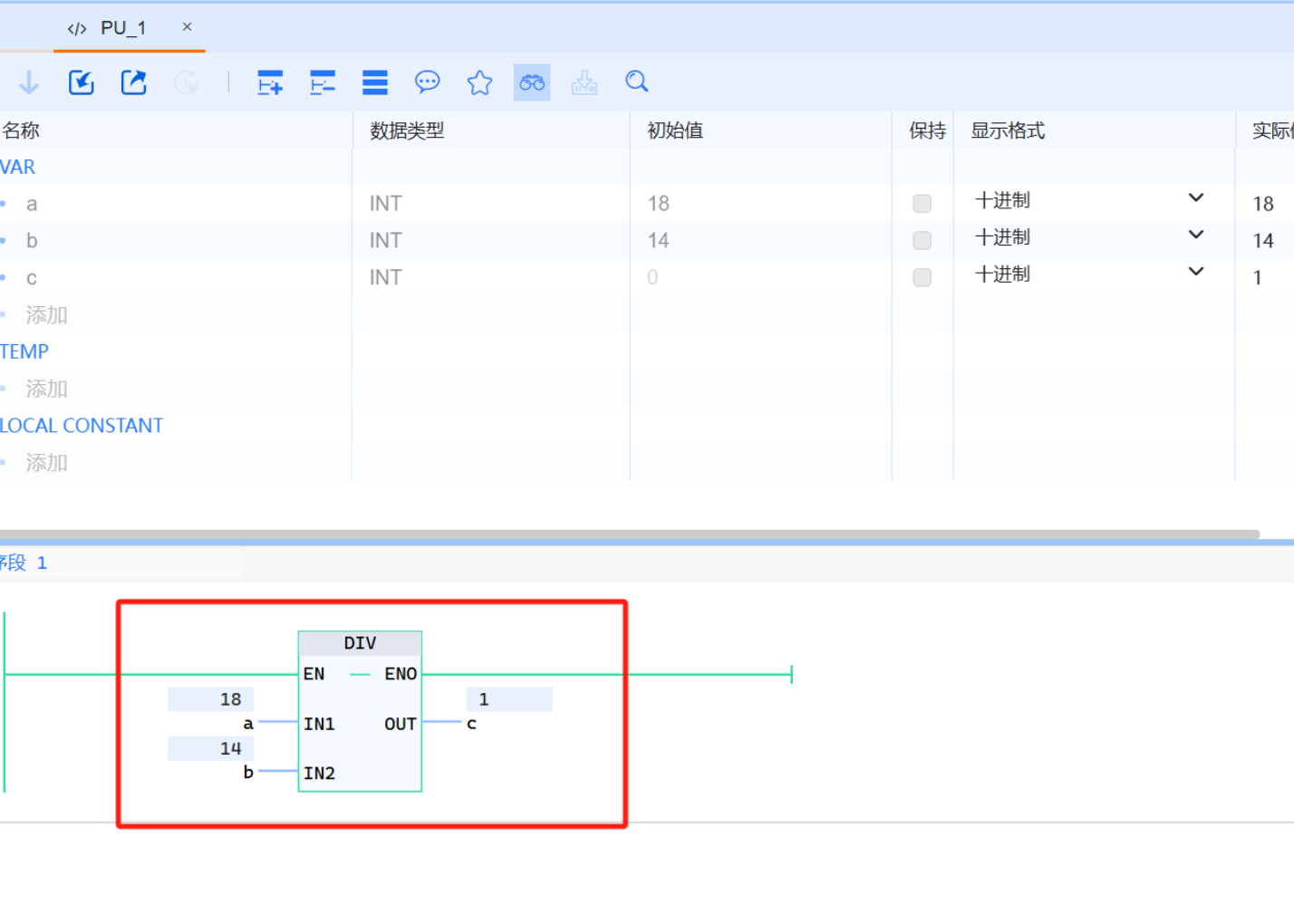Open display format dropdown for variable c
The width and height of the screenshot is (1294, 924).
click(1195, 272)
